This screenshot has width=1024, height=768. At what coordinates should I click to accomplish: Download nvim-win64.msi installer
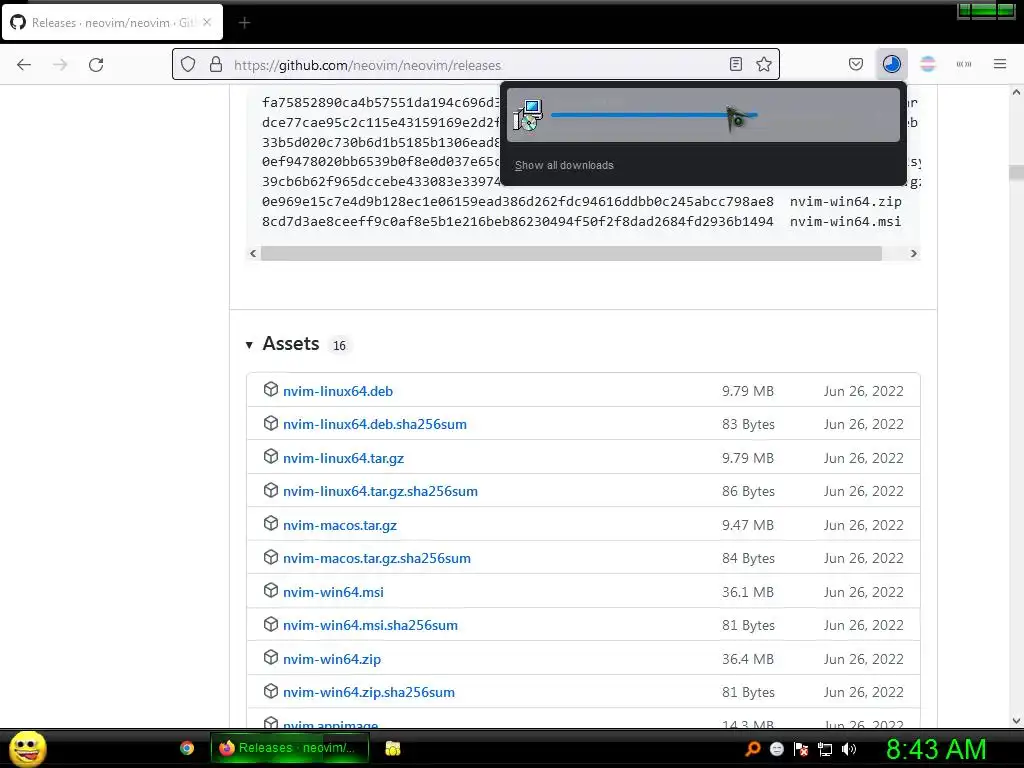pyautogui.click(x=333, y=592)
